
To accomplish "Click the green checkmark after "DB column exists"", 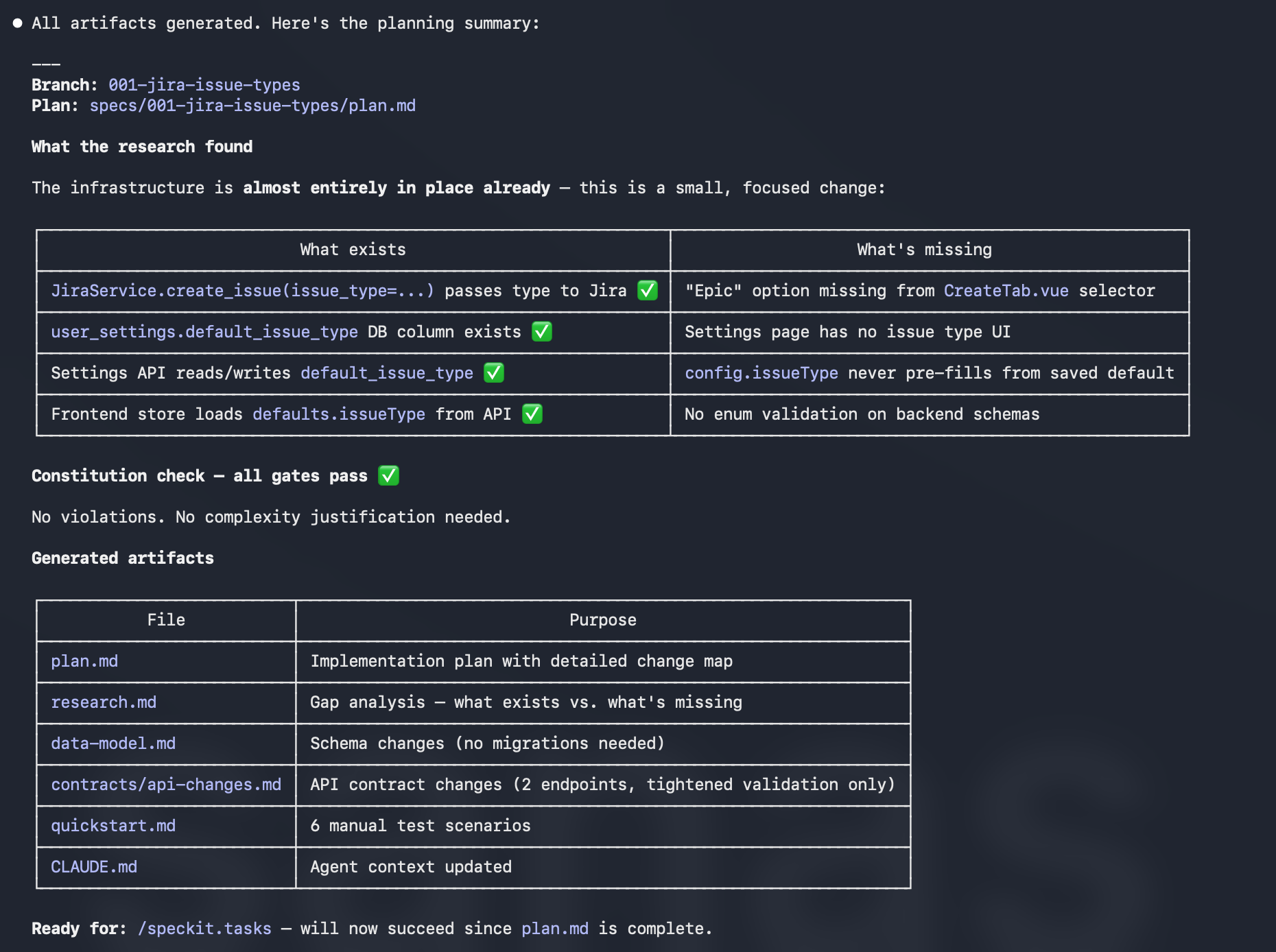I will [x=542, y=332].
